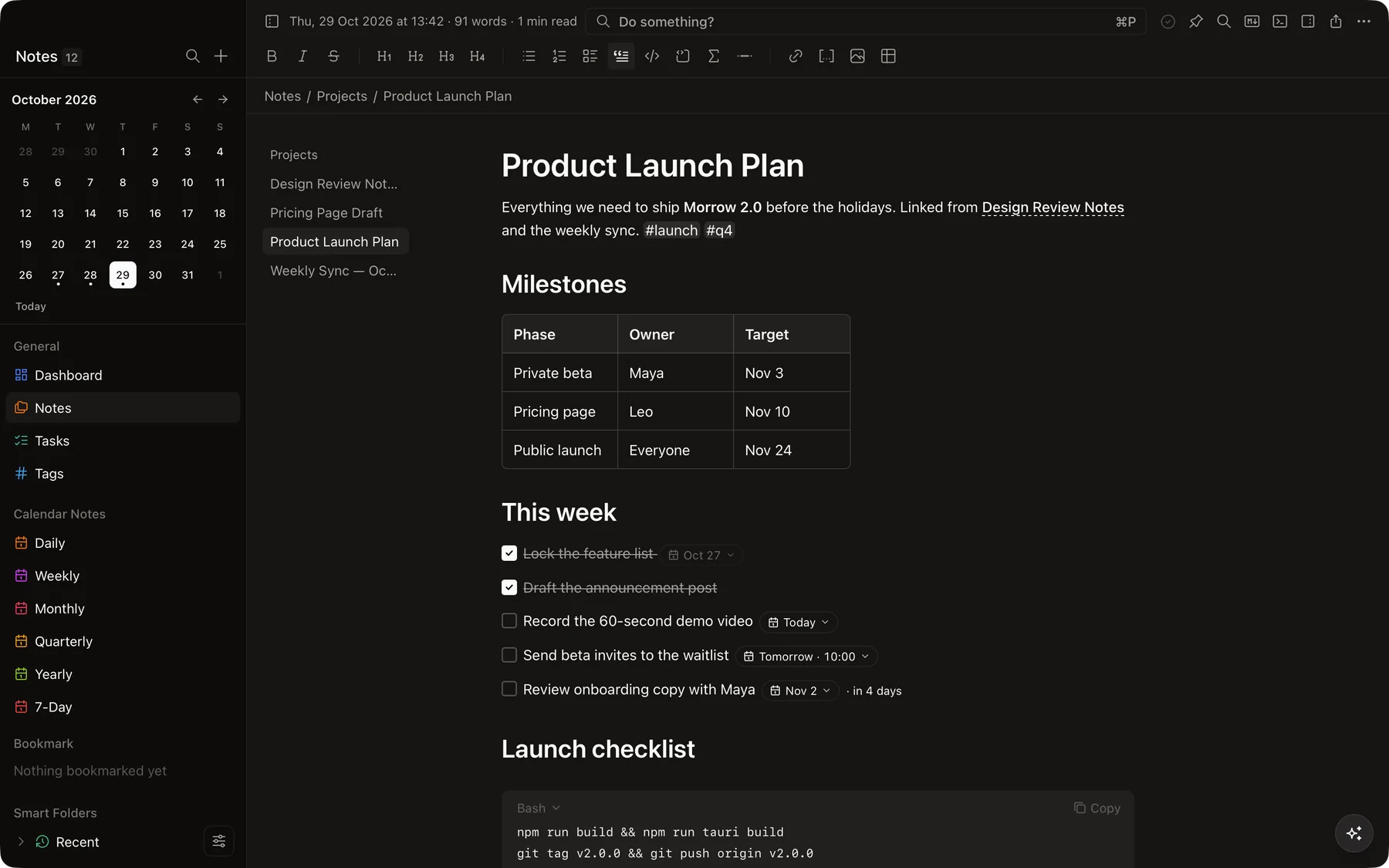1389x868 pixels.
Task: Mark note complete with circle check icon
Action: point(1168,22)
